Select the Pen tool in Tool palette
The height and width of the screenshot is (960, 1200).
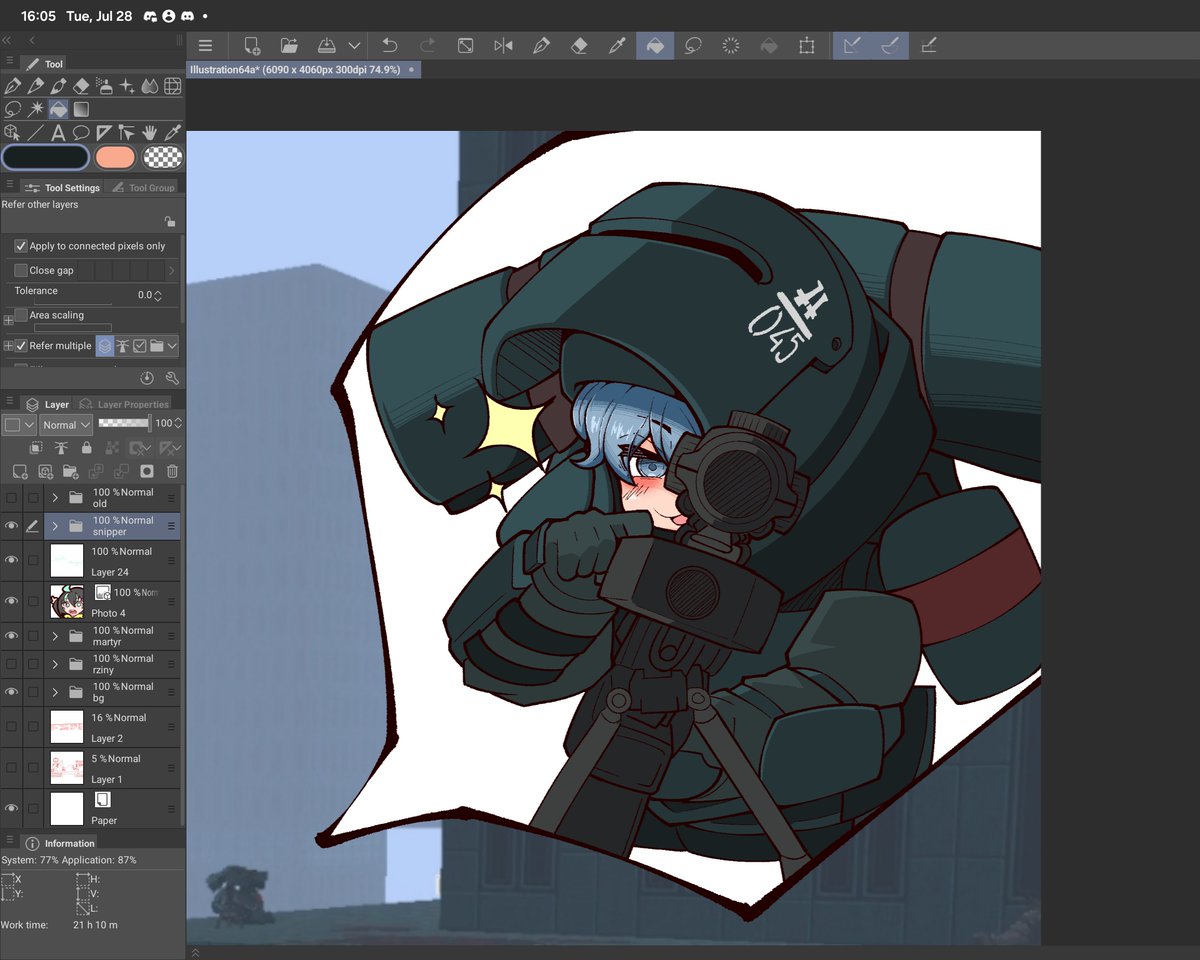(13, 87)
